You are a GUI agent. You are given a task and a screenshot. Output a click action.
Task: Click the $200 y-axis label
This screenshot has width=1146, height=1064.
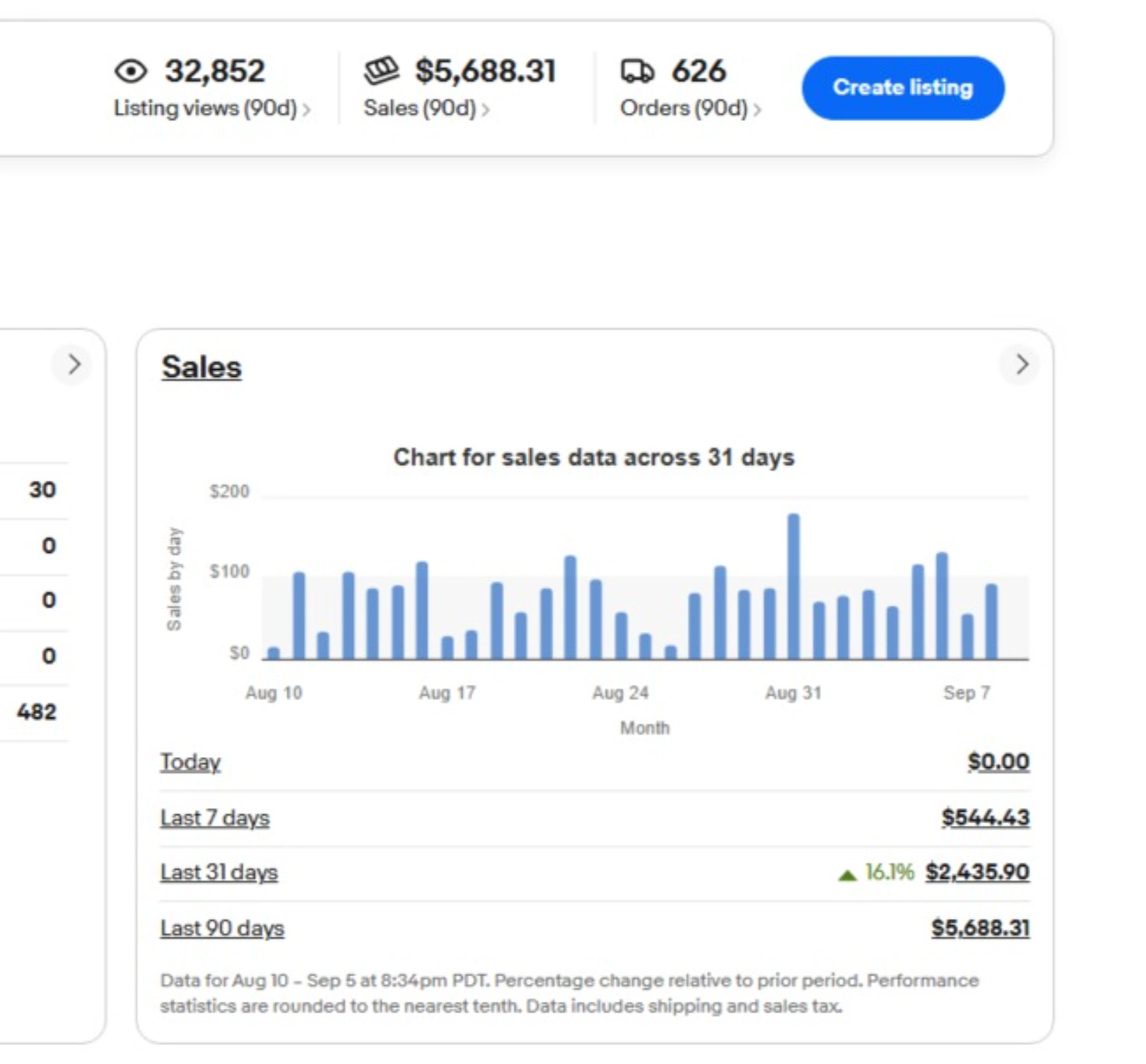pyautogui.click(x=230, y=491)
